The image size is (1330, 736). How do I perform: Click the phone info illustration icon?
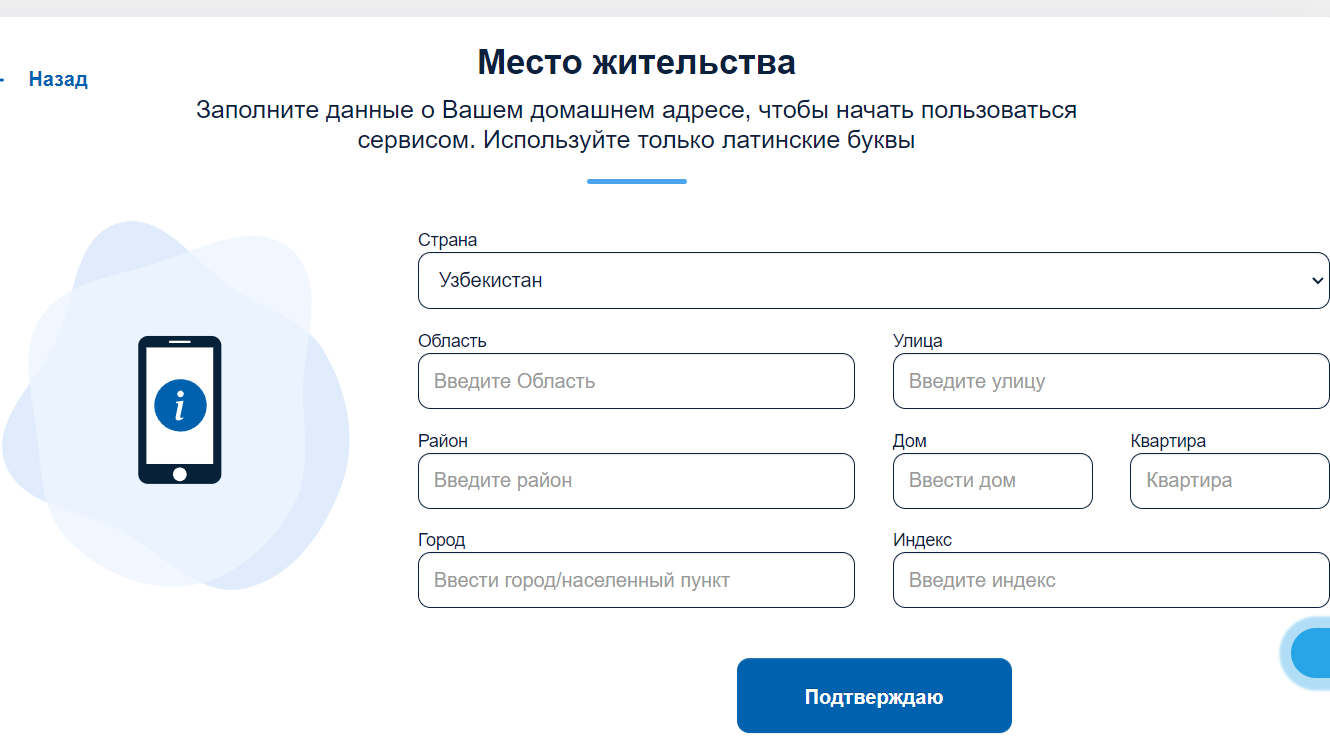[180, 410]
